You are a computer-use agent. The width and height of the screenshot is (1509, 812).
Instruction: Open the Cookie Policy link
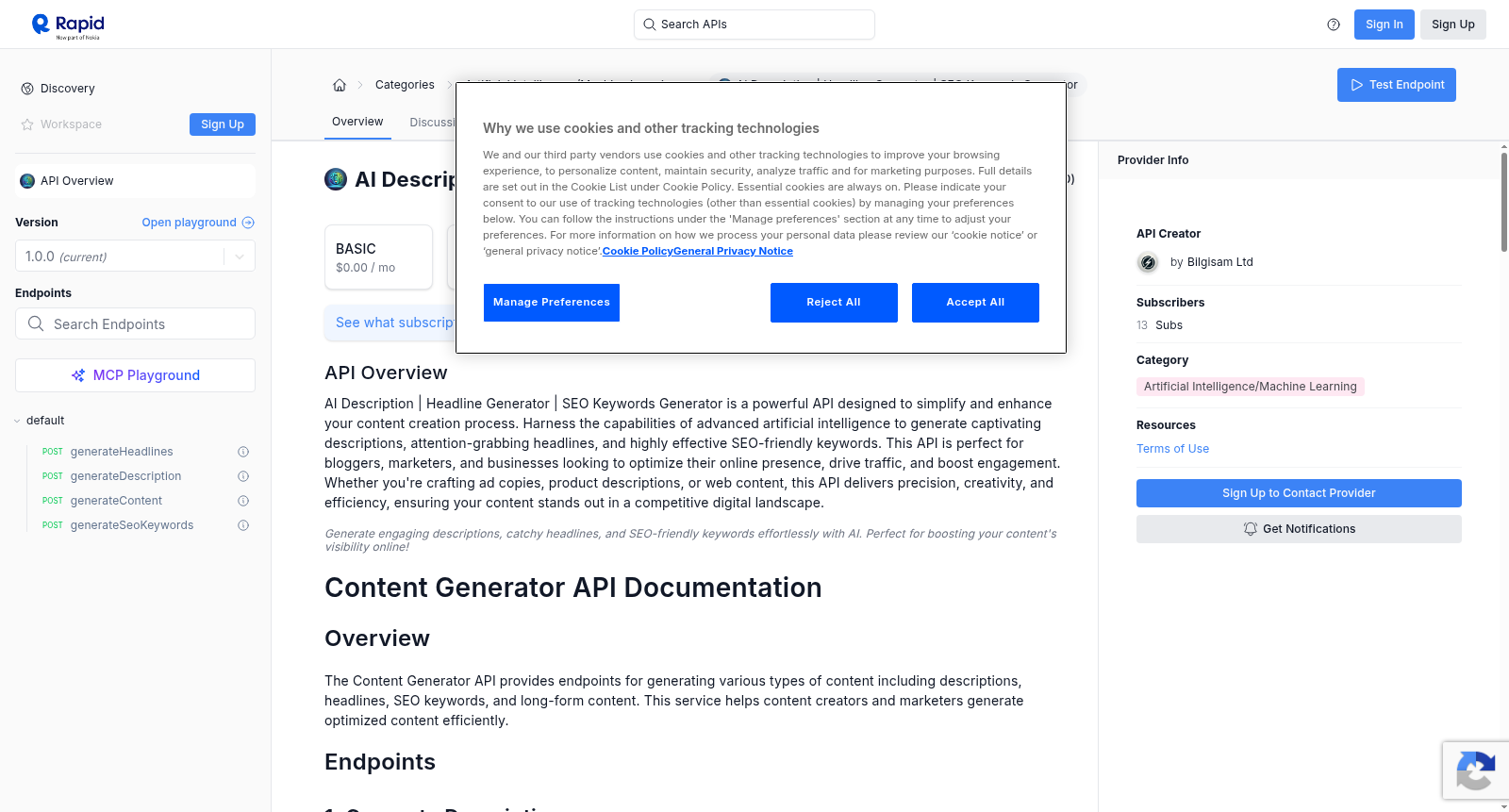(638, 251)
